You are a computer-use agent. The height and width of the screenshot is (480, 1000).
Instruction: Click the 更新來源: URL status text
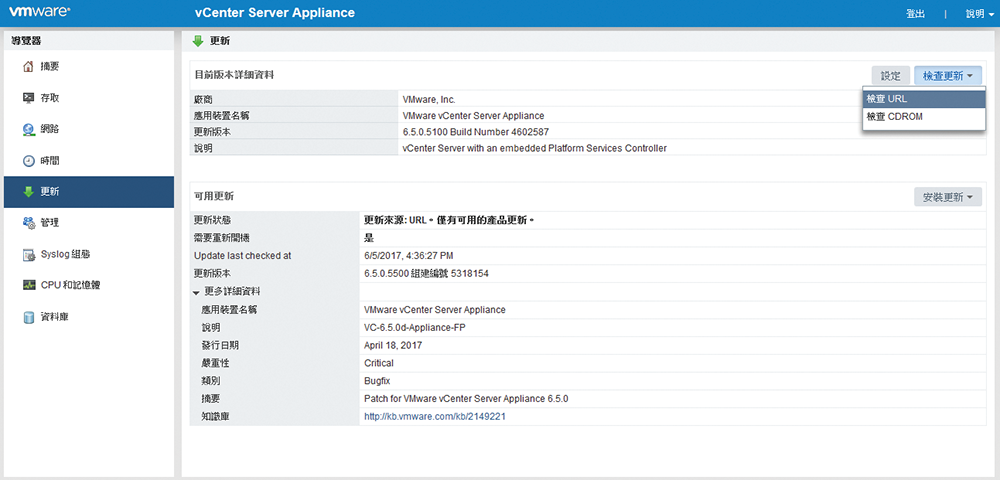pos(448,221)
